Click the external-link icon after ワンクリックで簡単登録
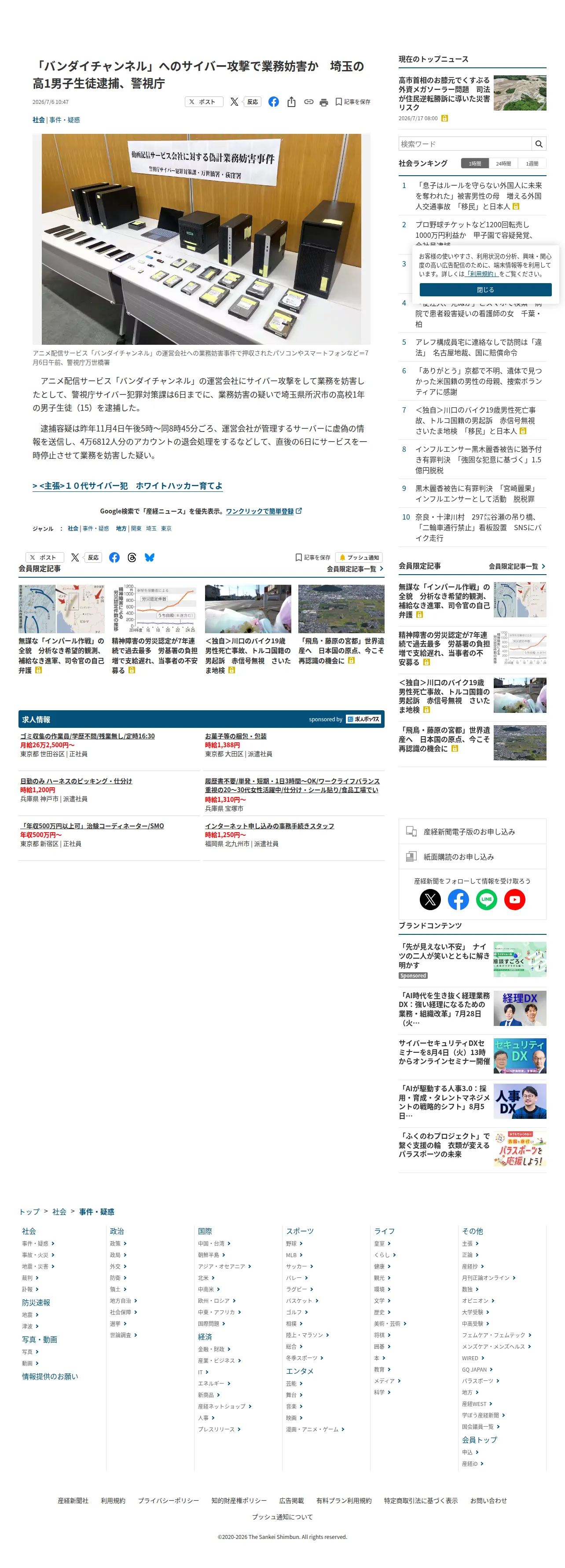This screenshot has height=1568, width=565. pos(299,511)
